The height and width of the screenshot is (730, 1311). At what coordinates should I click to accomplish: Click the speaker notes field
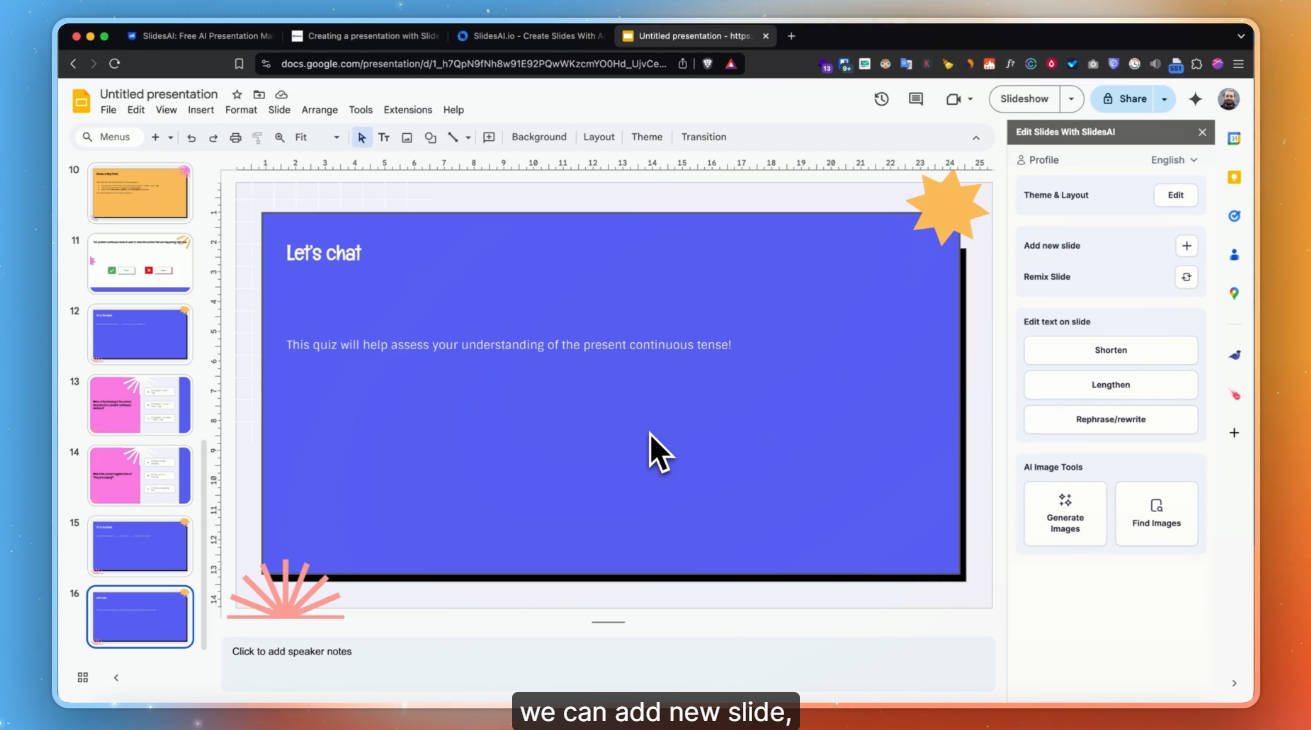pyautogui.click(x=608, y=664)
